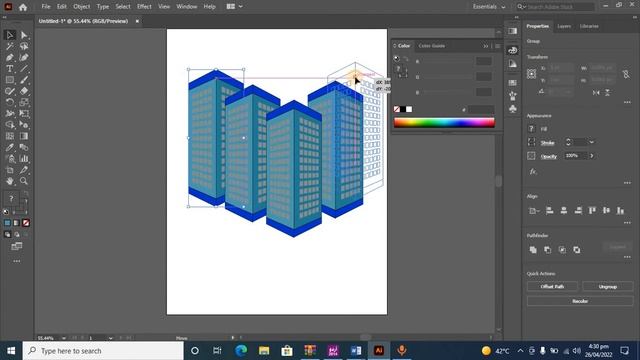The image size is (640, 360).
Task: Pick the Eyedropper tool
Action: tap(10, 147)
